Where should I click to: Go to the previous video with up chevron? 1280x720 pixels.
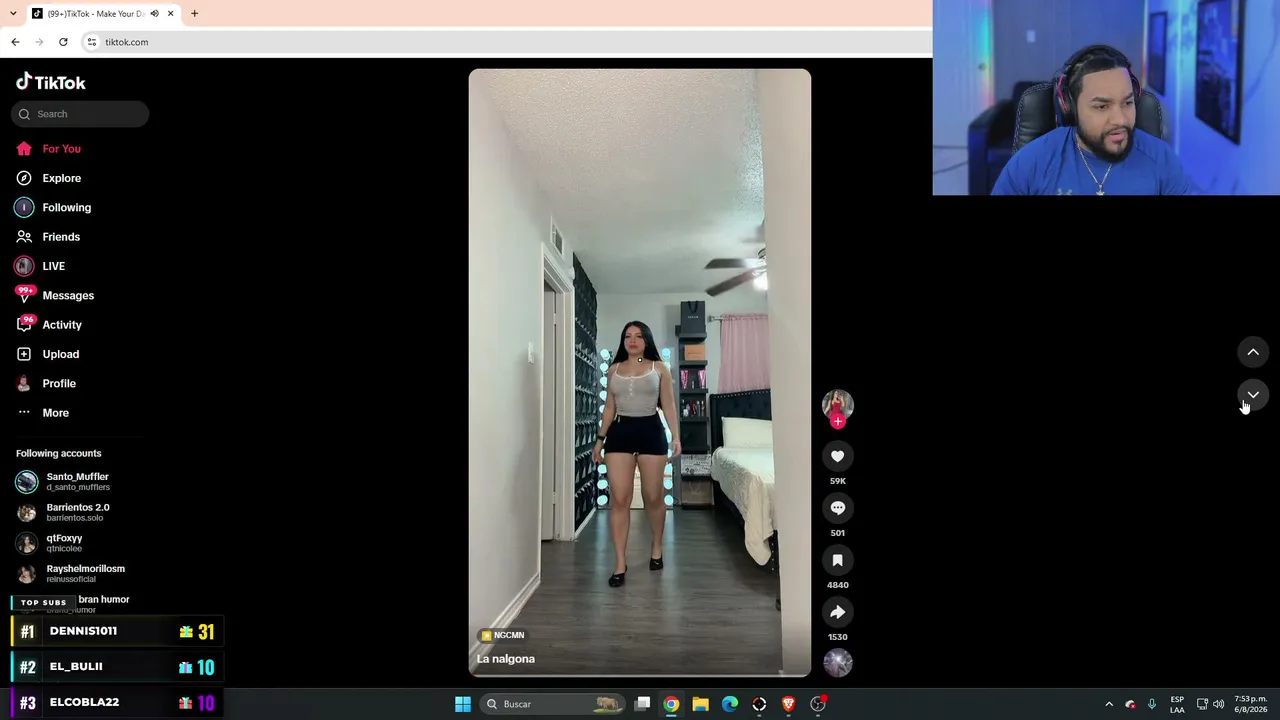click(x=1253, y=352)
